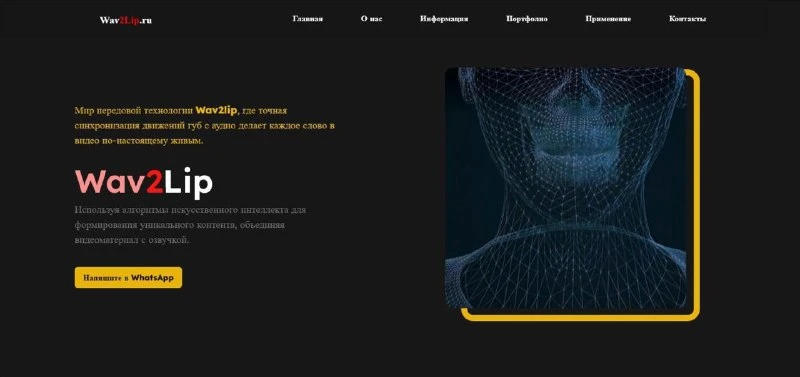
Task: Select Портфолио in the navigation bar
Action: (x=527, y=19)
